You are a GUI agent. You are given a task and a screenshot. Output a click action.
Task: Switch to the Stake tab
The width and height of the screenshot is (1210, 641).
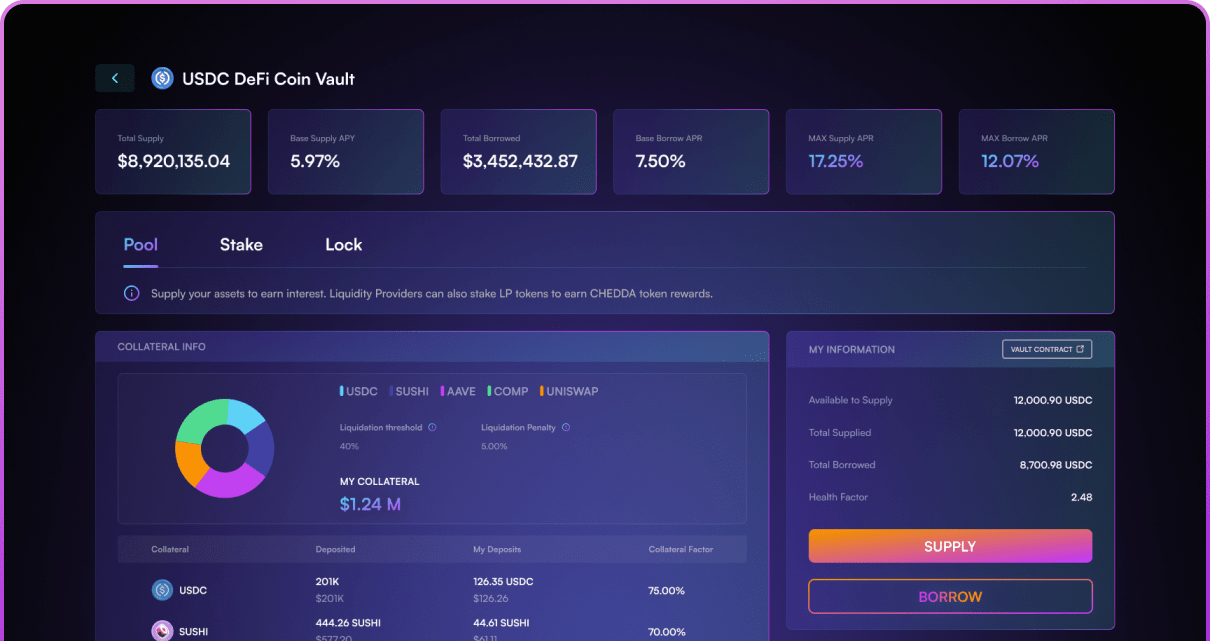tap(240, 244)
